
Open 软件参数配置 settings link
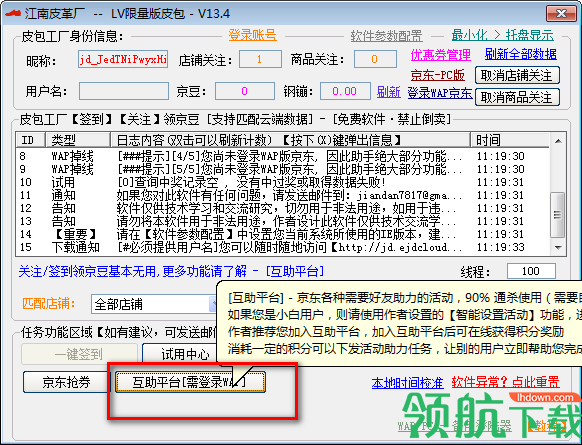coord(386,36)
